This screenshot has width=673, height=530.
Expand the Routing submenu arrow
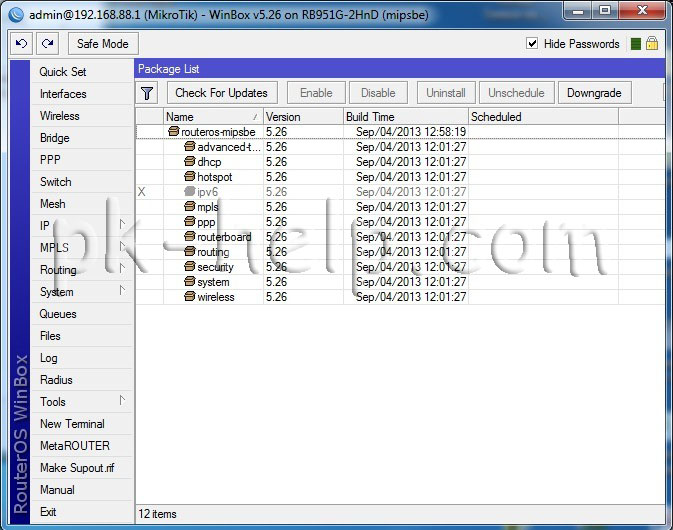(x=122, y=269)
